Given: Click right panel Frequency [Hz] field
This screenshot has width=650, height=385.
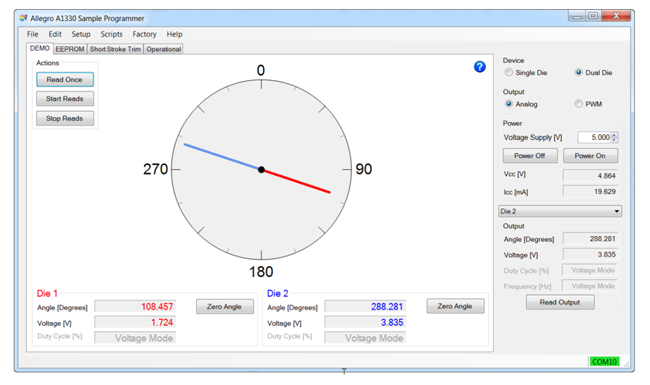Looking at the screenshot, I should (590, 286).
